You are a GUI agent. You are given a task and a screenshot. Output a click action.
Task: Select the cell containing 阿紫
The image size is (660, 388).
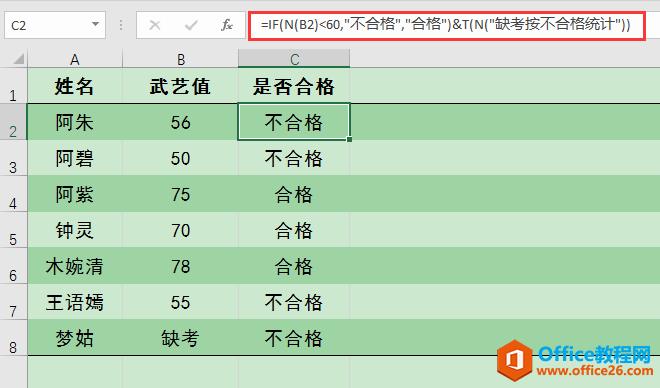point(75,194)
